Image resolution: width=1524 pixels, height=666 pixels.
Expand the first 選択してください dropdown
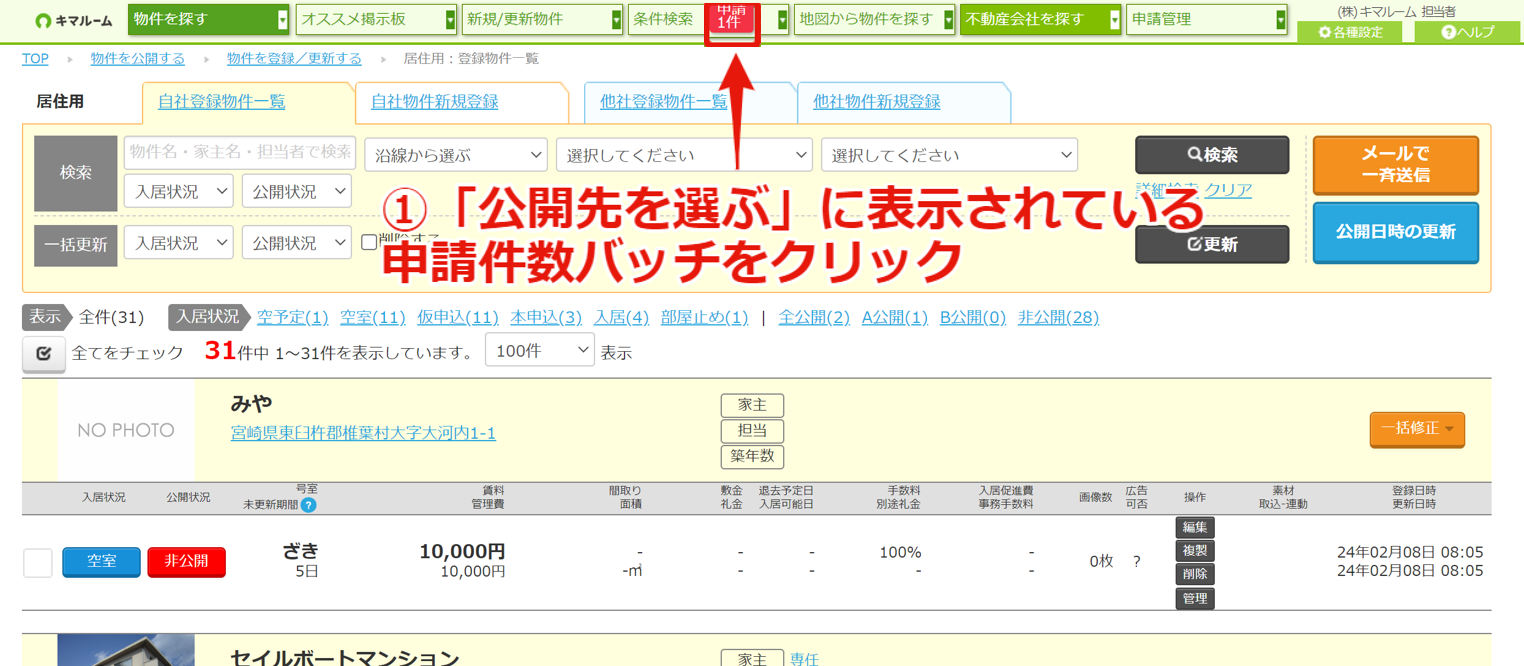684,155
